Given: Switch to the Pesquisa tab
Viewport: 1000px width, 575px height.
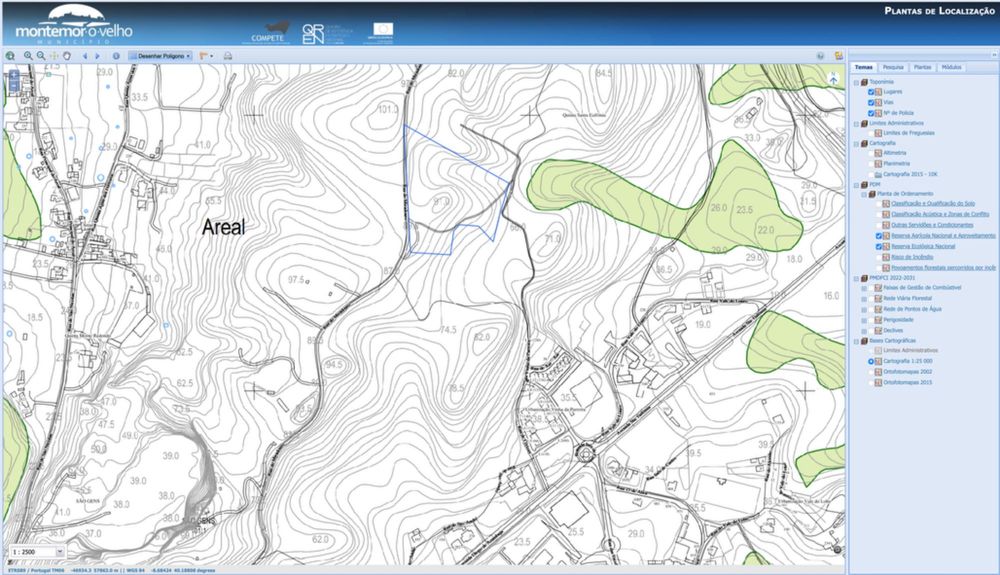Looking at the screenshot, I should pyautogui.click(x=893, y=67).
